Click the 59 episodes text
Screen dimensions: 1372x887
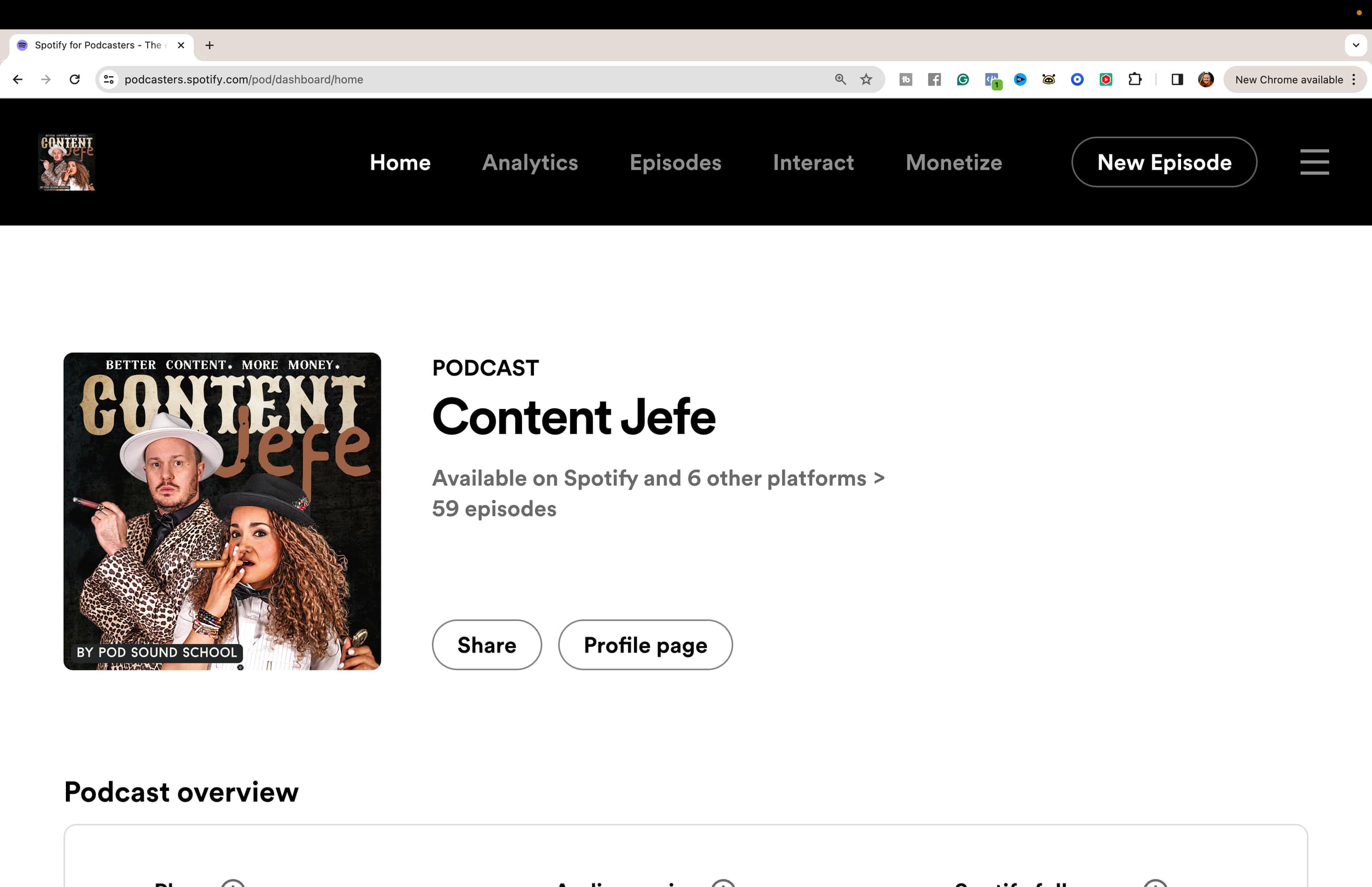tap(494, 509)
